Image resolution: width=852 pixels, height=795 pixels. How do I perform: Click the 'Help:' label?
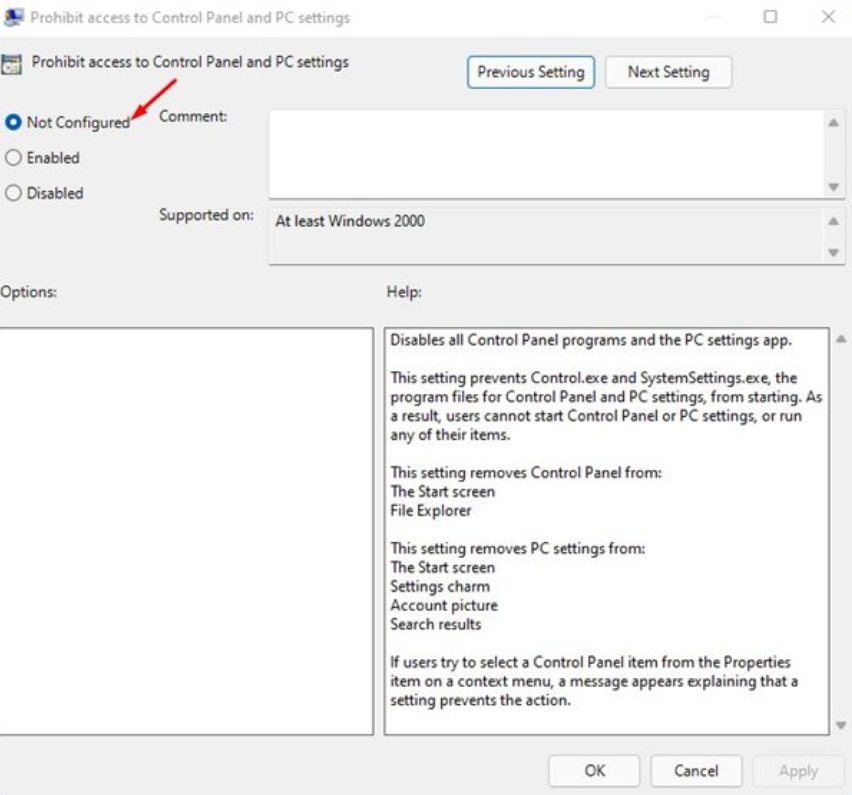click(404, 292)
